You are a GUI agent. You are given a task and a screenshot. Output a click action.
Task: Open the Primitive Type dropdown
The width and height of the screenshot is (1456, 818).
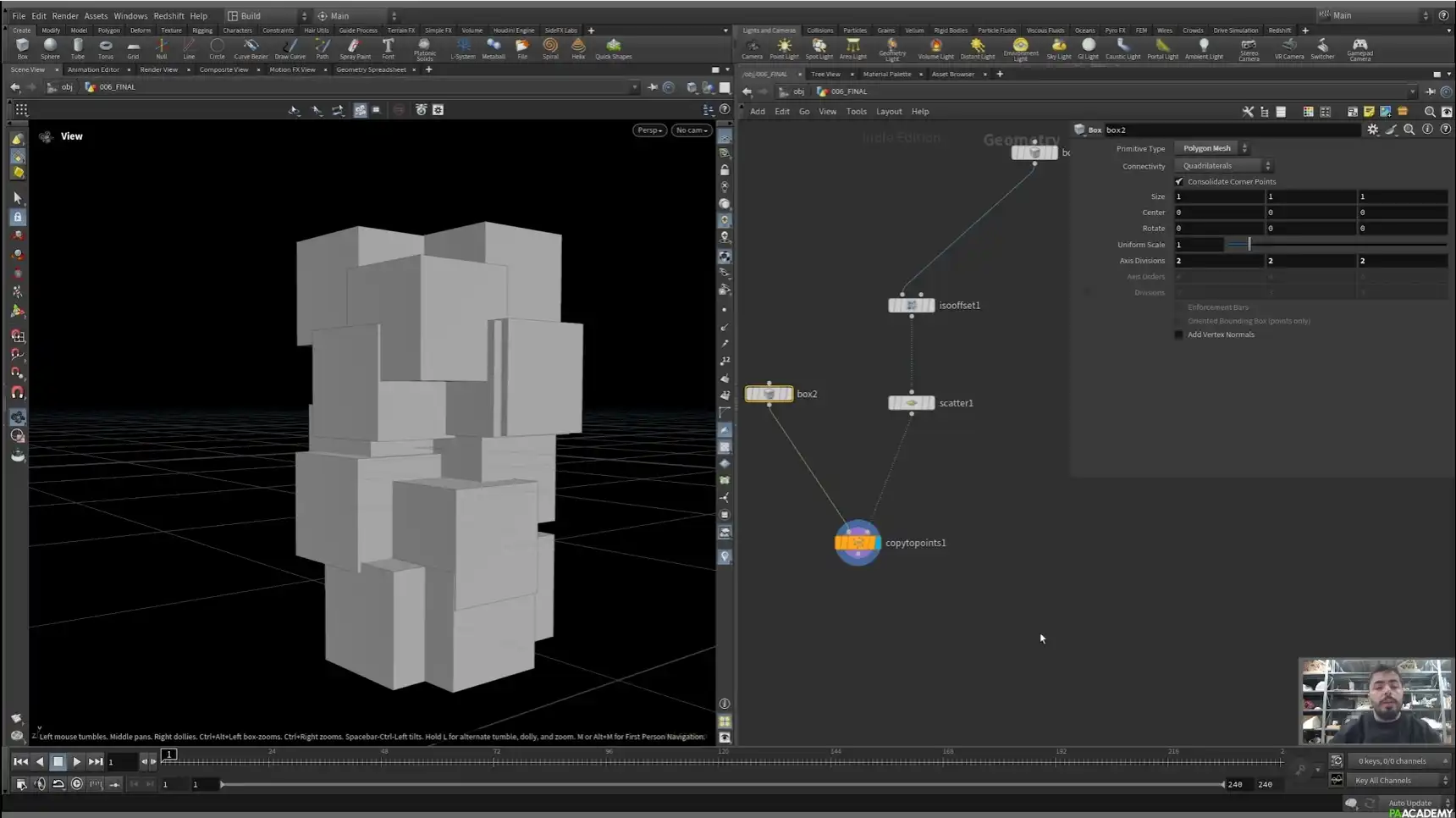point(1213,147)
